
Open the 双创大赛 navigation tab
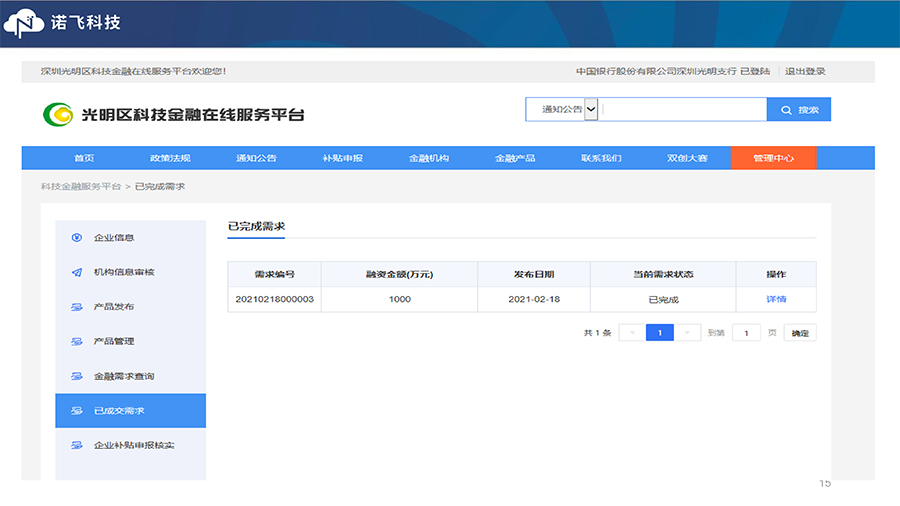click(x=688, y=158)
